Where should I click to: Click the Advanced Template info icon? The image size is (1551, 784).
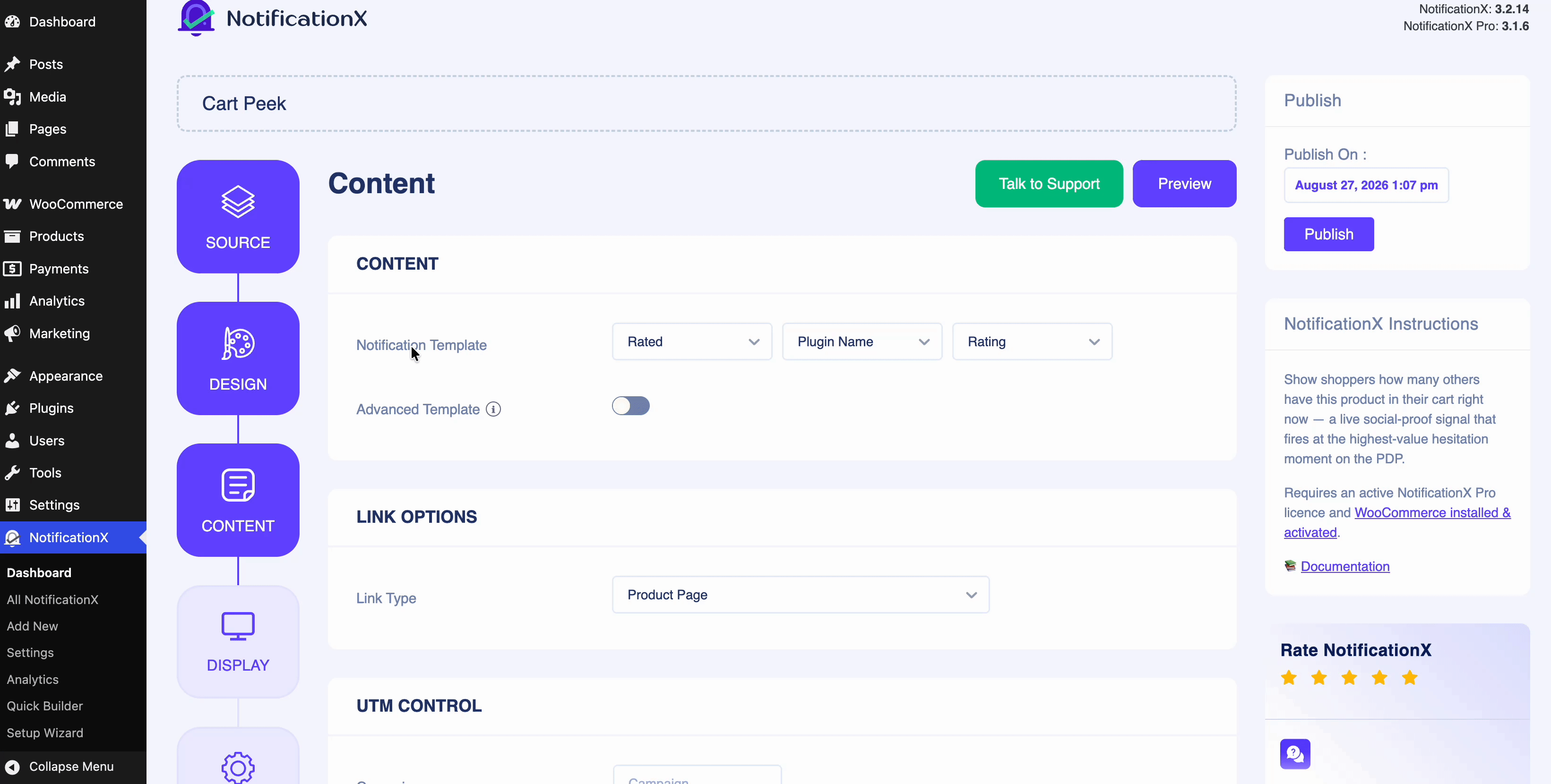coord(493,409)
